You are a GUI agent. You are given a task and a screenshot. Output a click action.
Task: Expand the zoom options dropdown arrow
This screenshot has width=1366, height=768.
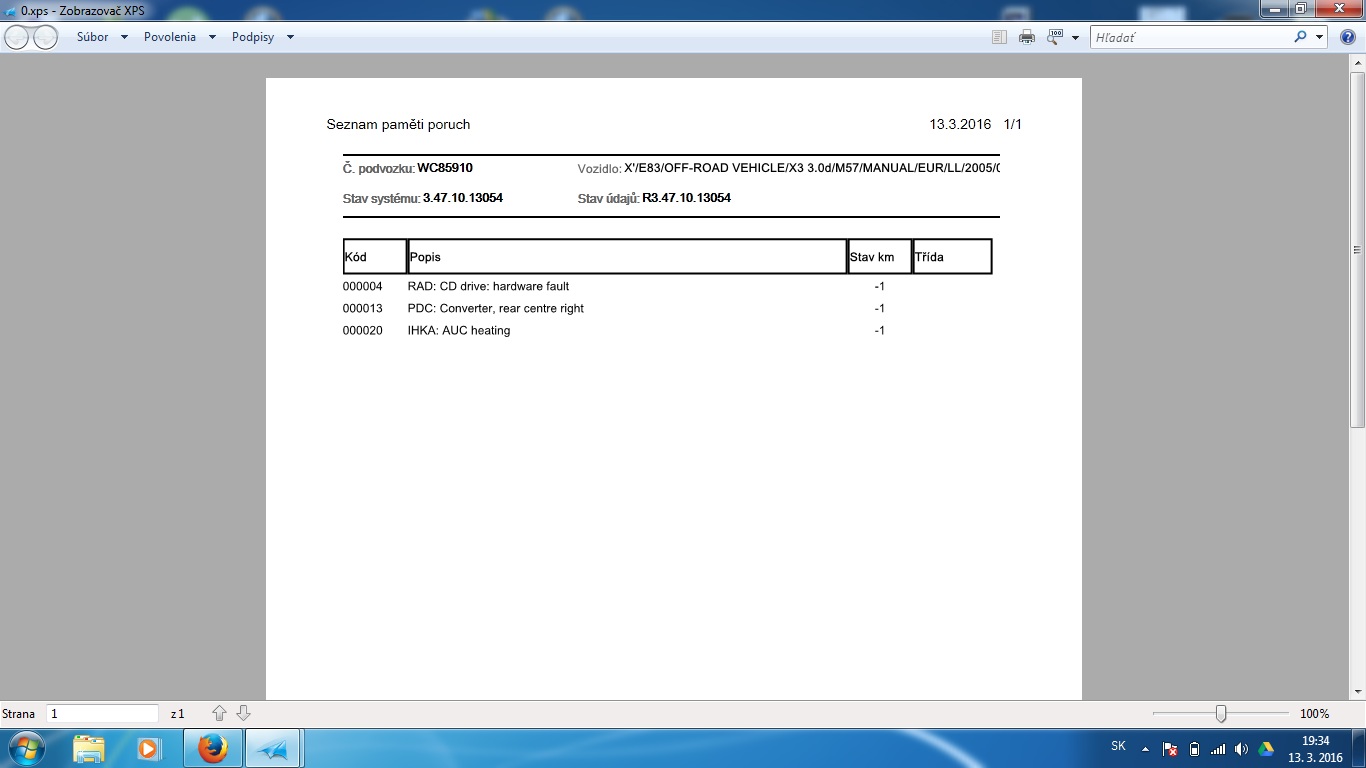pos(1075,37)
